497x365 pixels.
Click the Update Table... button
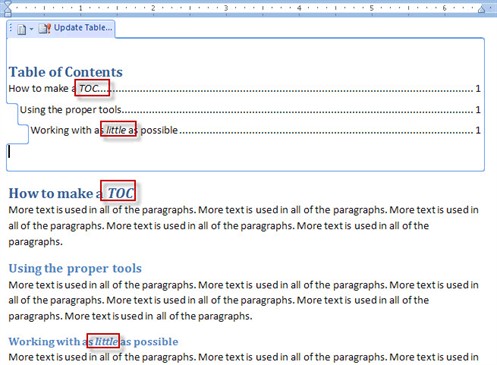pyautogui.click(x=75, y=28)
